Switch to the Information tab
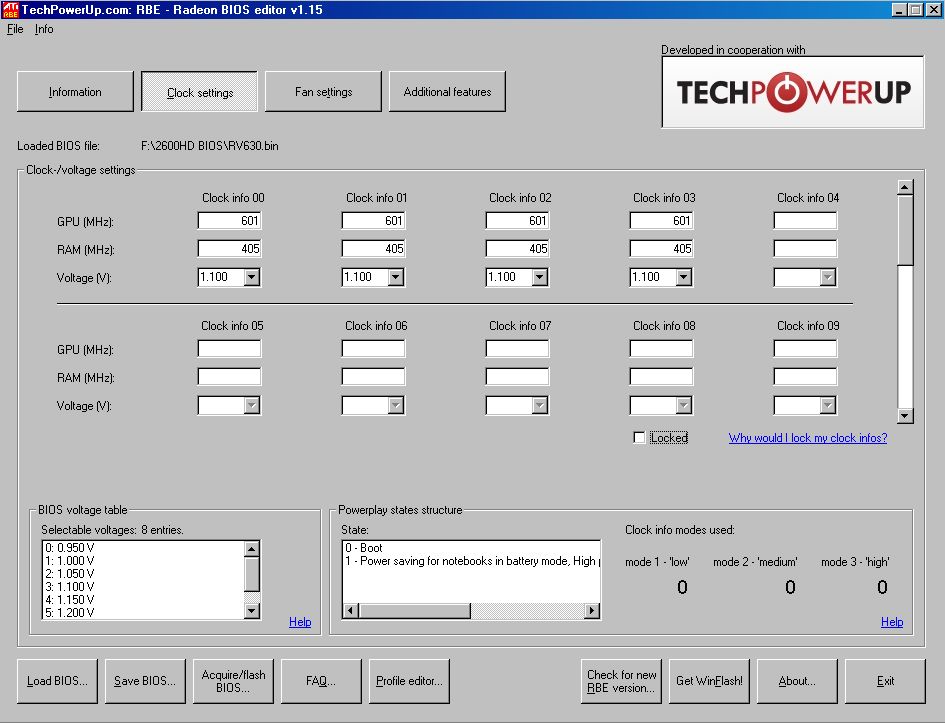Screen dimensions: 945x723 click(75, 92)
